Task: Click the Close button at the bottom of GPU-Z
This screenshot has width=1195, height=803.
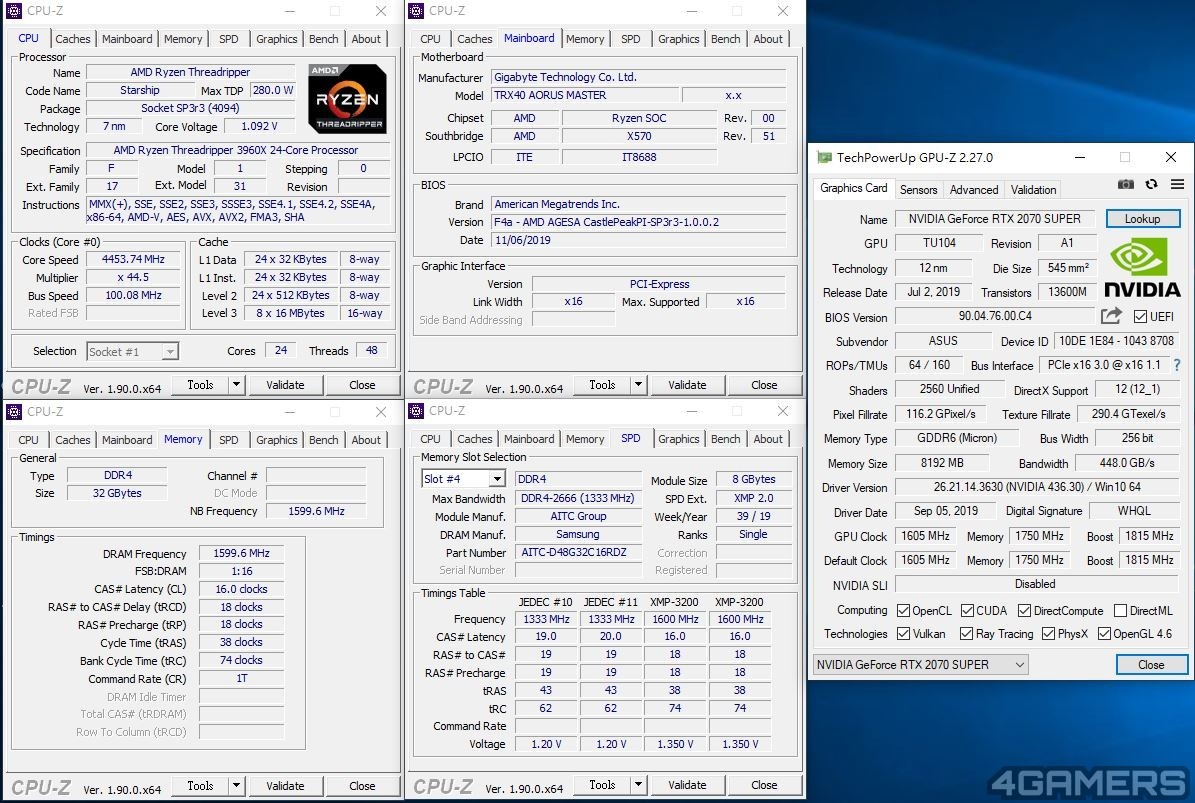Action: coord(1151,664)
